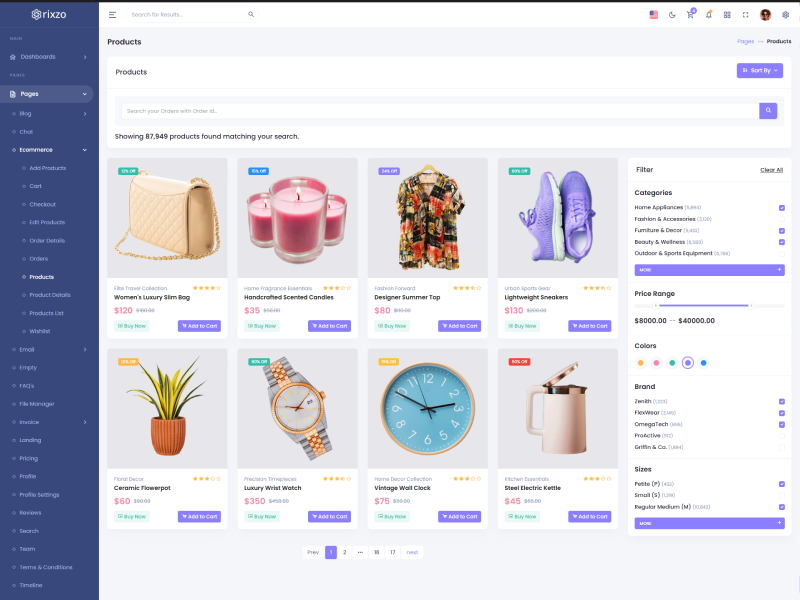Image resolution: width=800 pixels, height=600 pixels.
Task: Open the Sort By dropdown
Action: tap(759, 71)
